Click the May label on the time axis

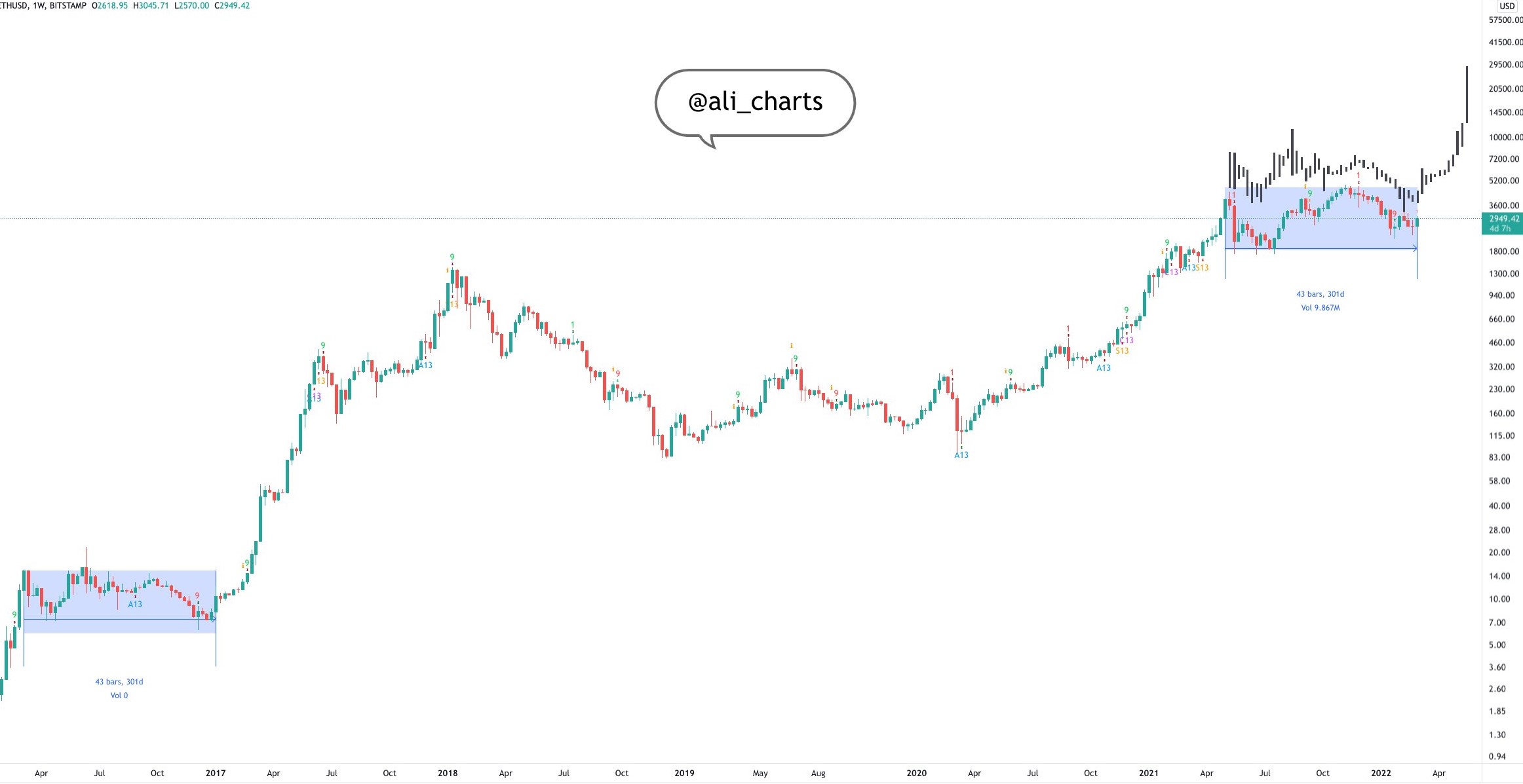point(760,773)
